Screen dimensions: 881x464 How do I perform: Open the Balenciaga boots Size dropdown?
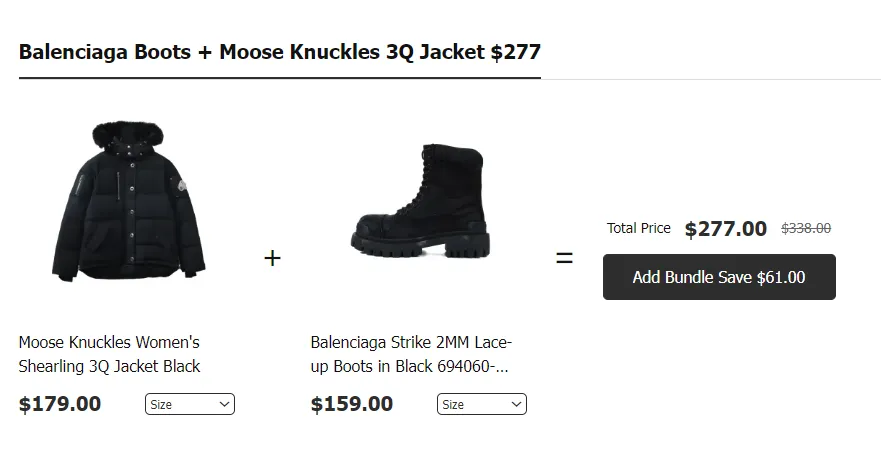click(481, 405)
